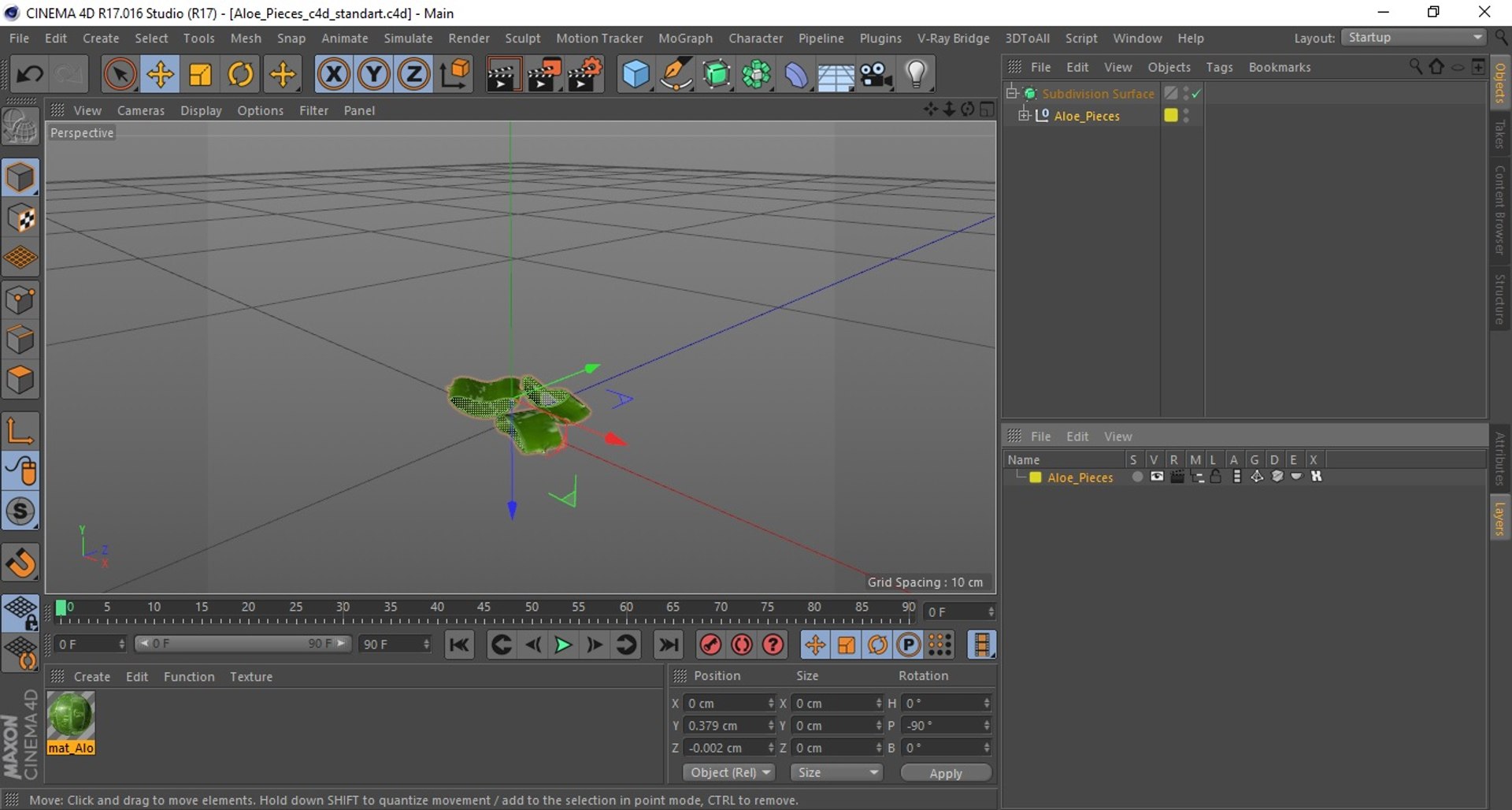The width and height of the screenshot is (1512, 810).
Task: Toggle rotation keyframe recording
Action: point(877,645)
